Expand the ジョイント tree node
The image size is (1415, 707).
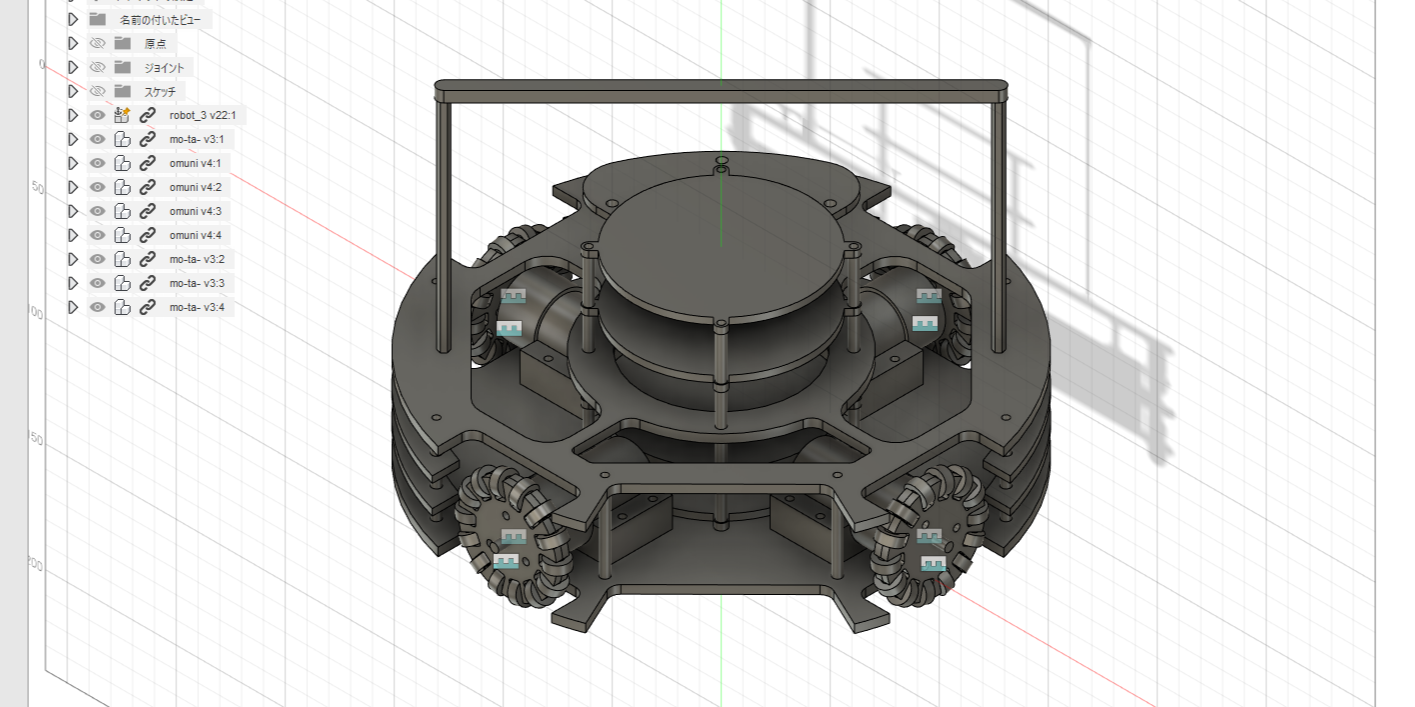pos(73,67)
